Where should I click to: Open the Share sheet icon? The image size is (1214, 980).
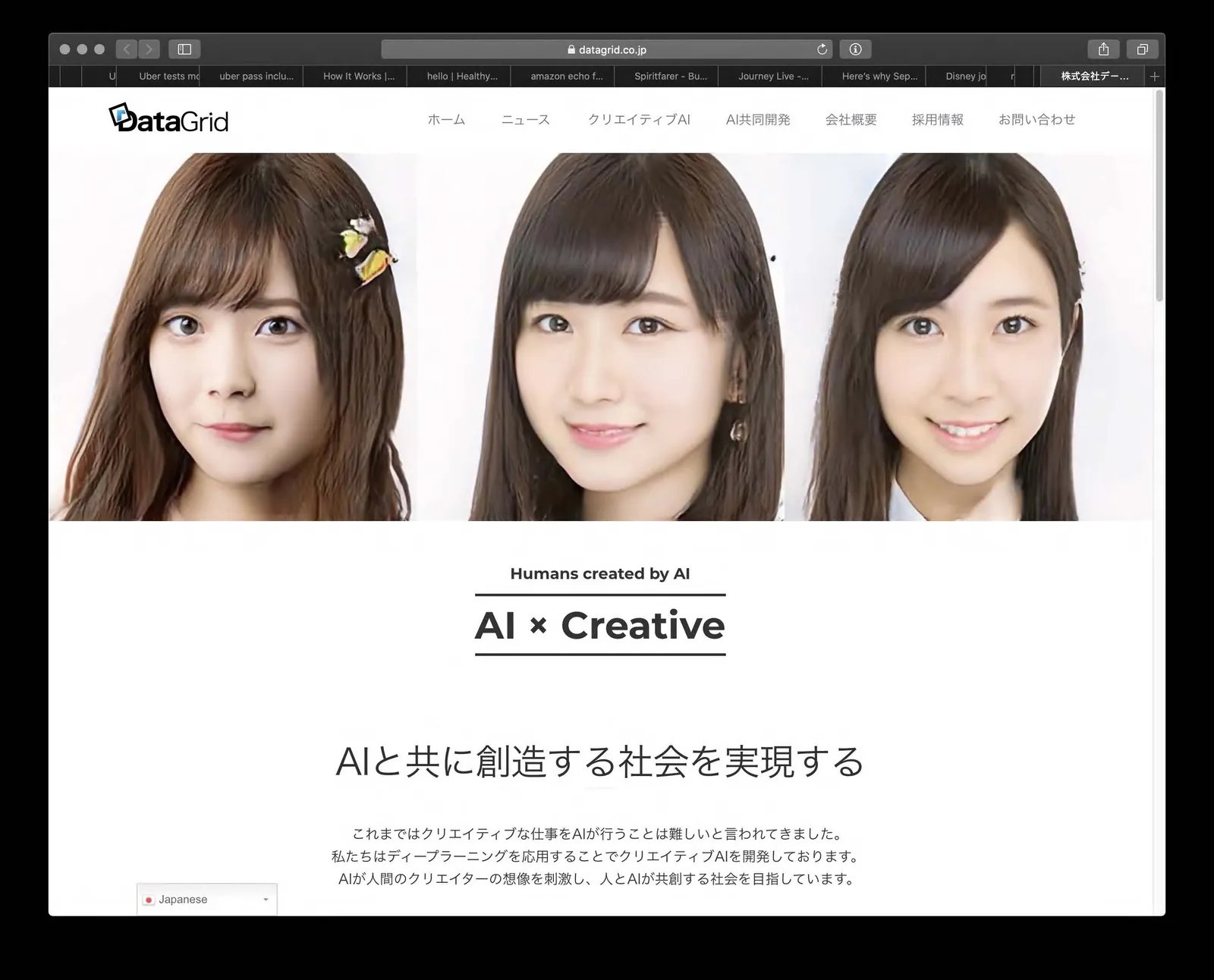tap(1104, 49)
